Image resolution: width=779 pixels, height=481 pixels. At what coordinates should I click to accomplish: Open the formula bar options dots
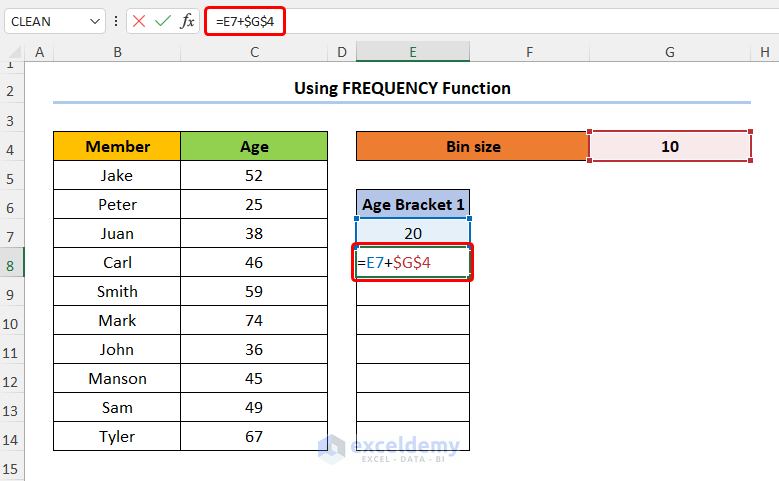[x=116, y=21]
